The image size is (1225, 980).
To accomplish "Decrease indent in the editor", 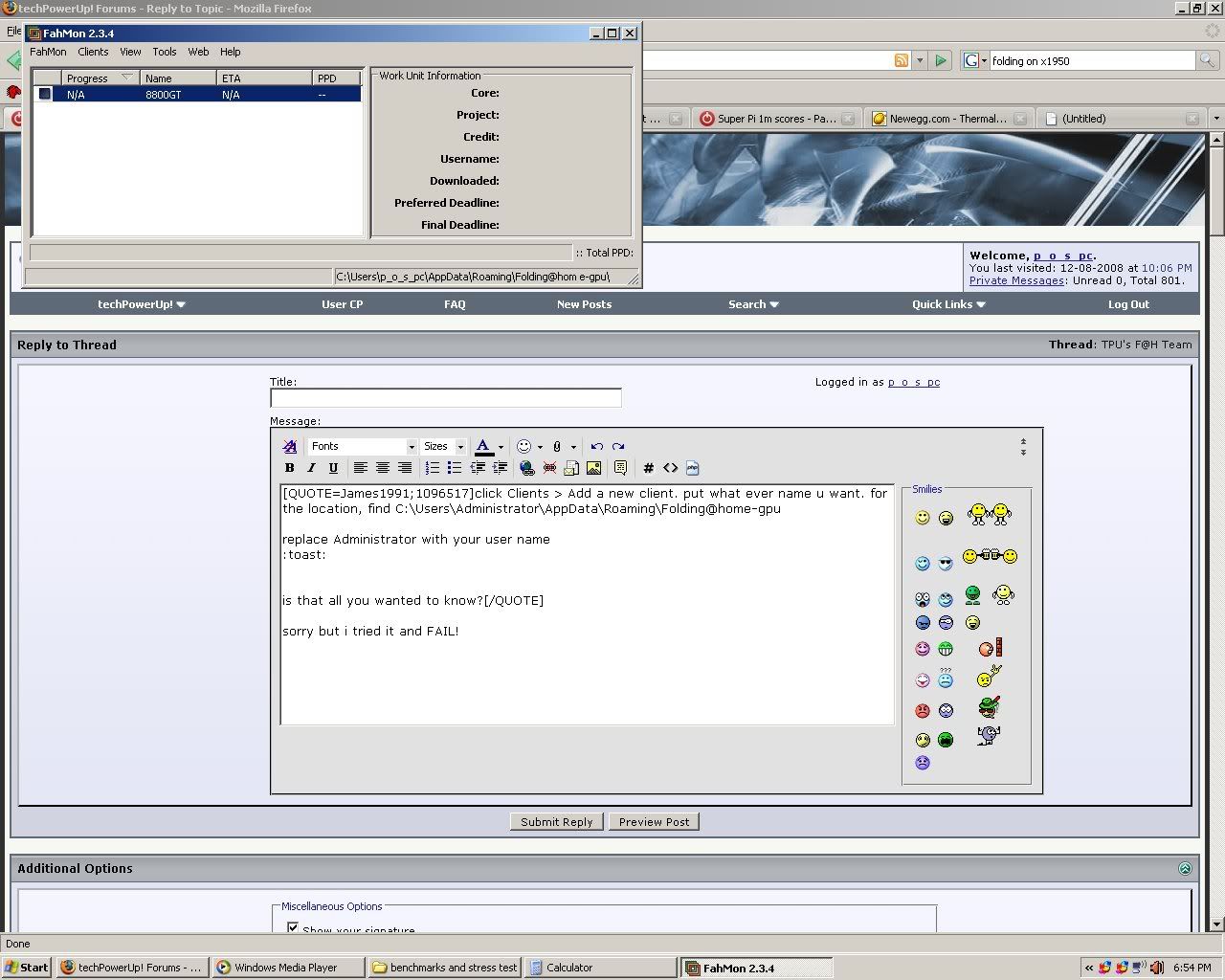I will [478, 468].
